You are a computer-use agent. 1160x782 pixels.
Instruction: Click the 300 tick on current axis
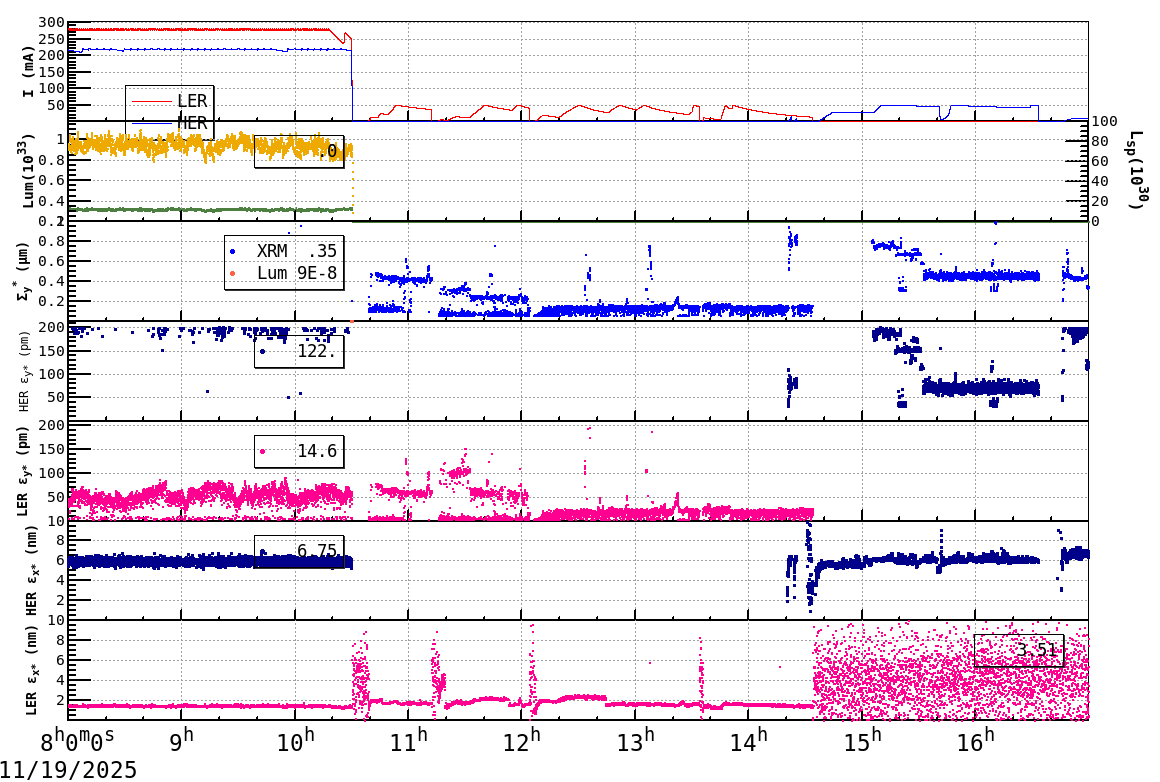(x=52, y=23)
